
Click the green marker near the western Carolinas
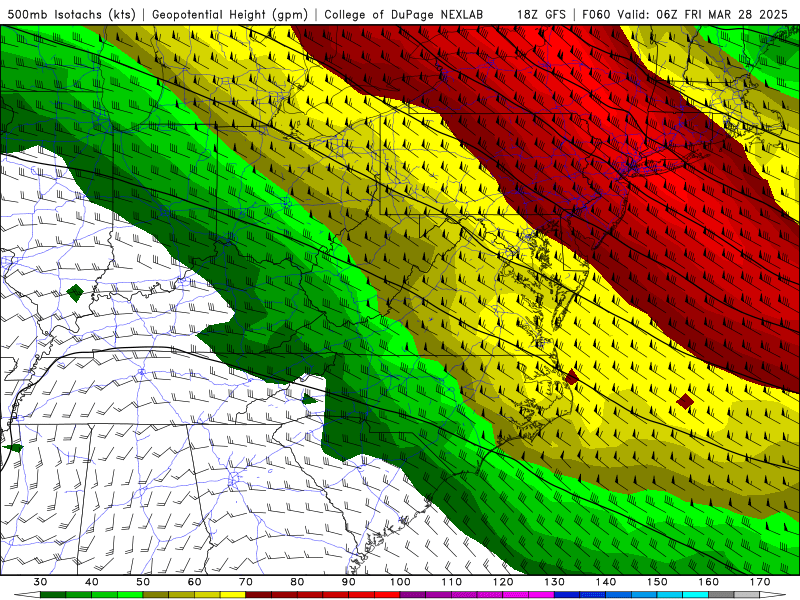point(309,399)
